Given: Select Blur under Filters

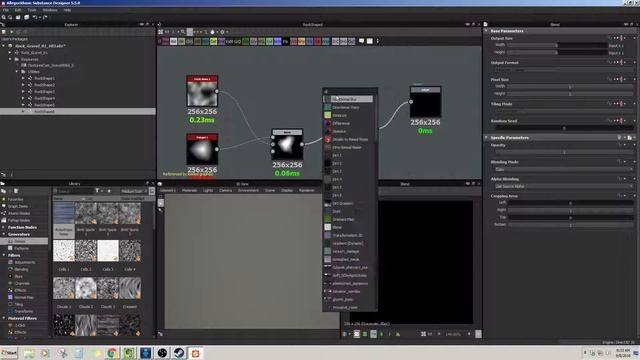Looking at the screenshot, I should pos(18,276).
